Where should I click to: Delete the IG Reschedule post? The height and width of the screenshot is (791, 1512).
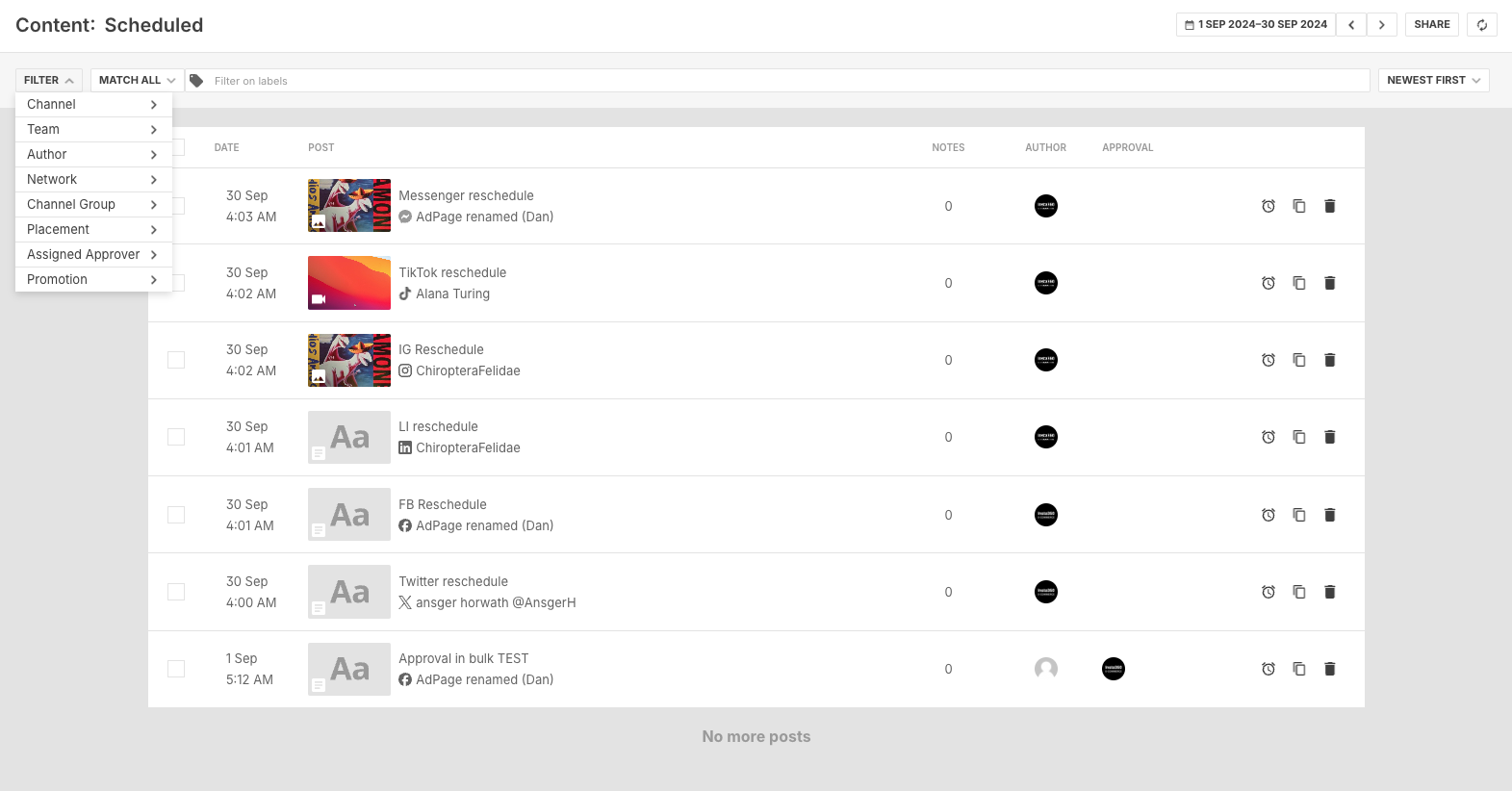1330,360
